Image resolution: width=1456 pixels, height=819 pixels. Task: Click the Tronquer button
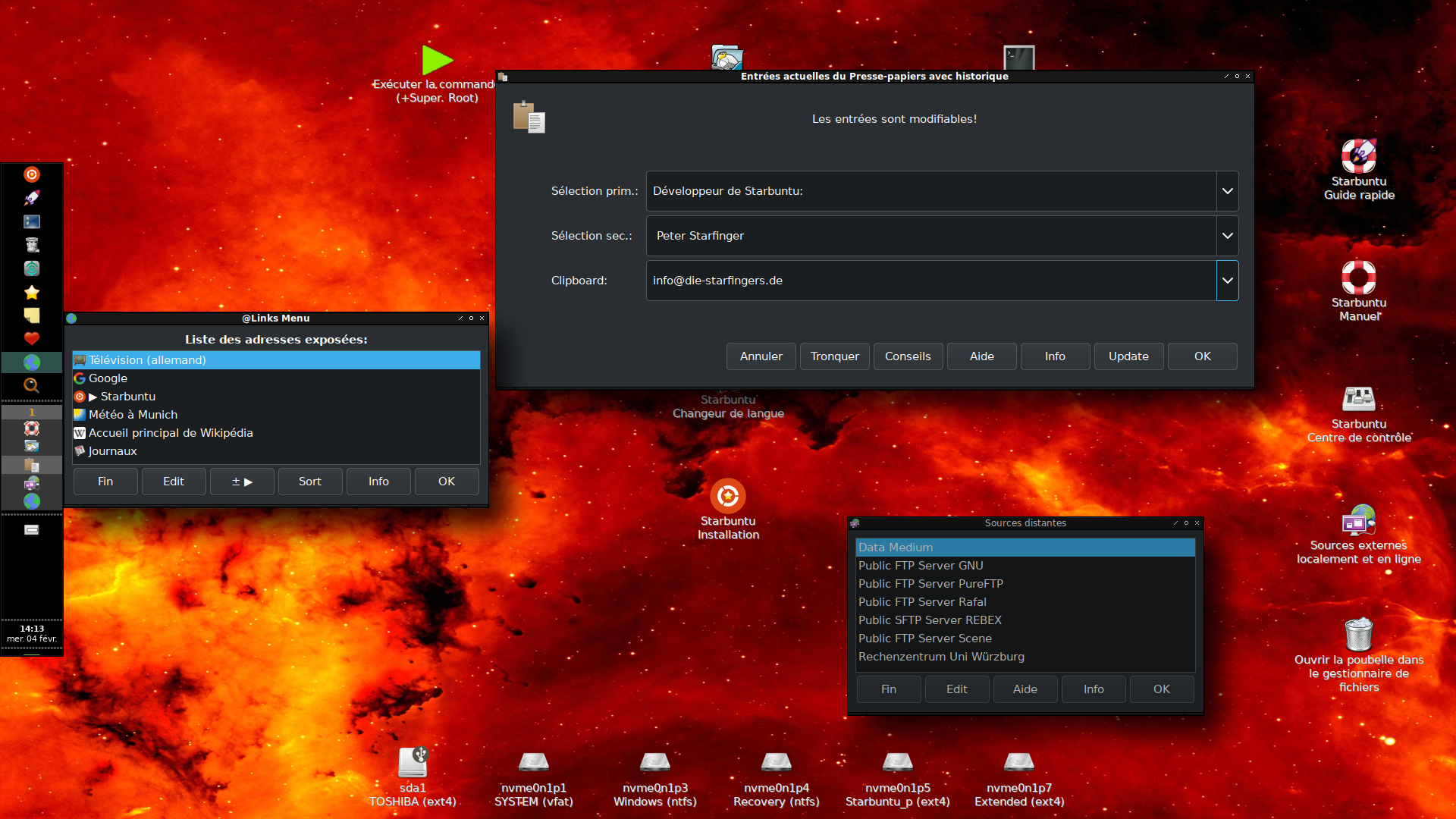(834, 356)
